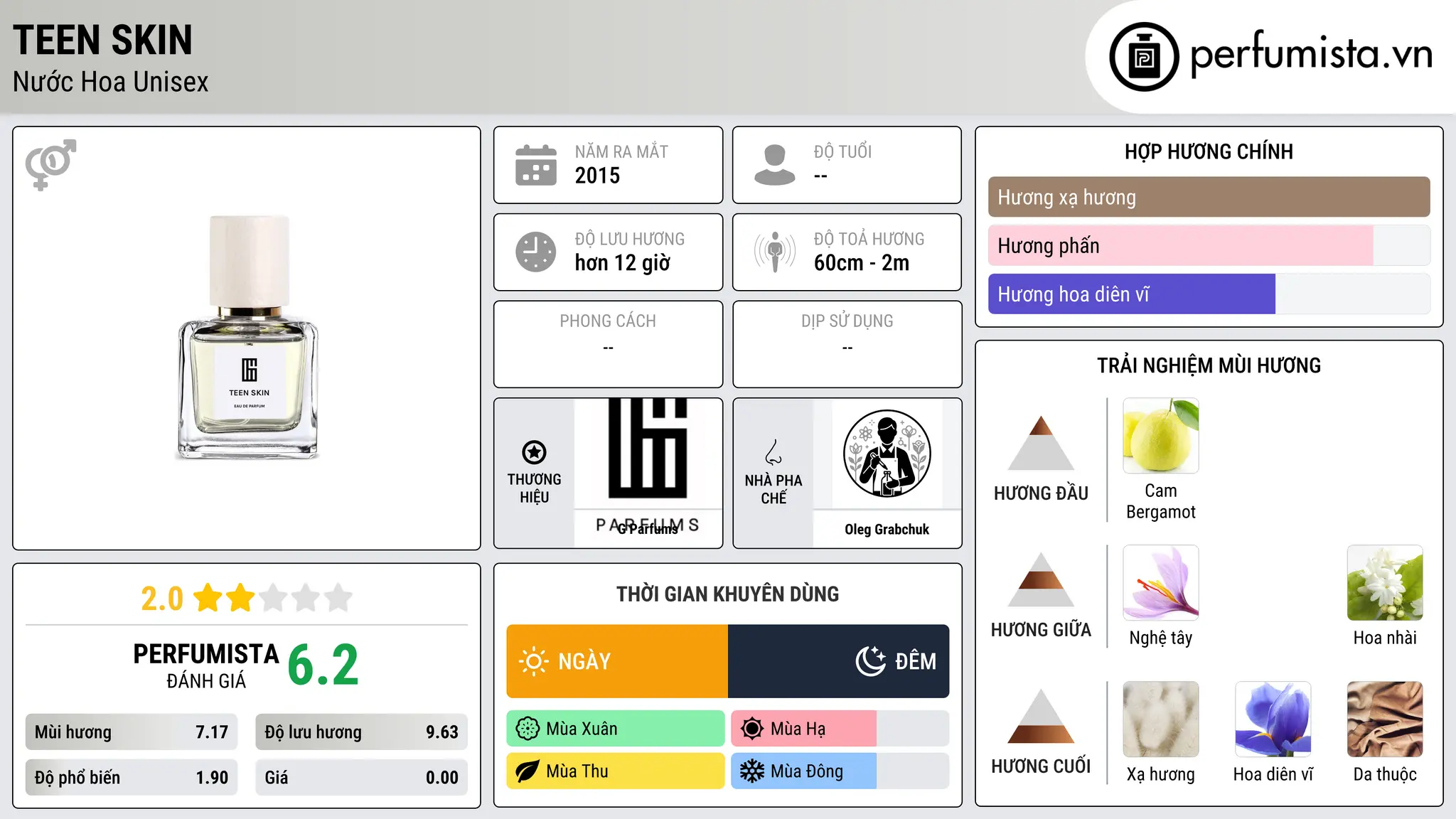1456x819 pixels.
Task: Open the Oleg Grabchuk perfumer portrait
Action: pyautogui.click(x=887, y=454)
